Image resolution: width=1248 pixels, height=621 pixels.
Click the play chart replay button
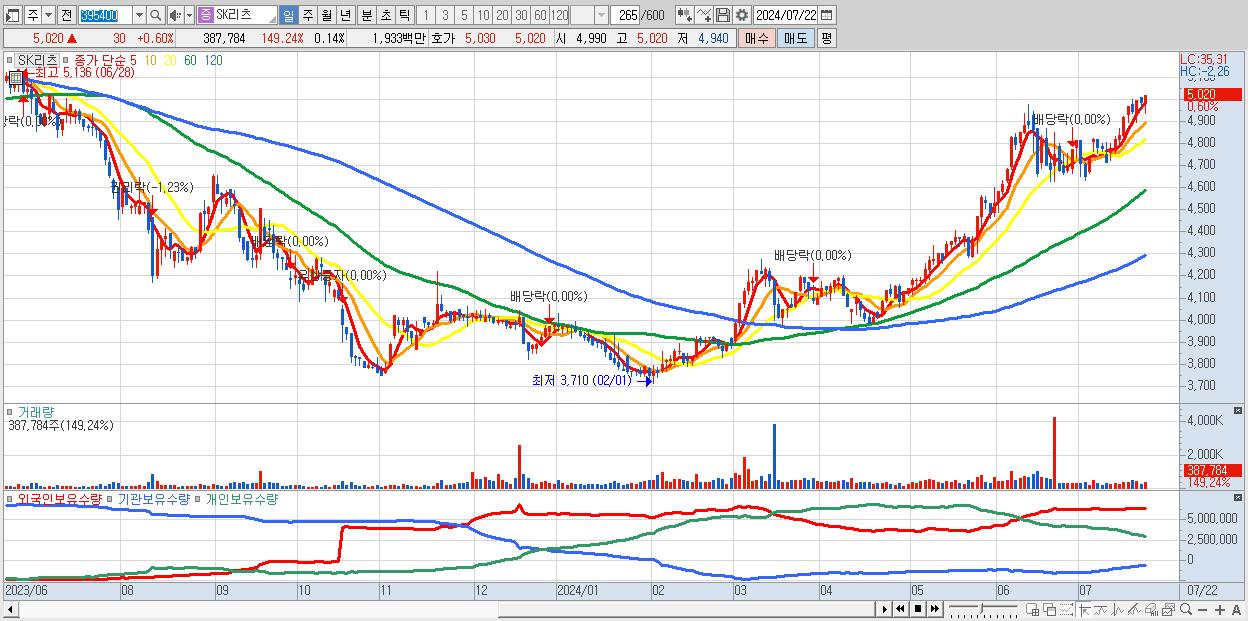pos(884,609)
